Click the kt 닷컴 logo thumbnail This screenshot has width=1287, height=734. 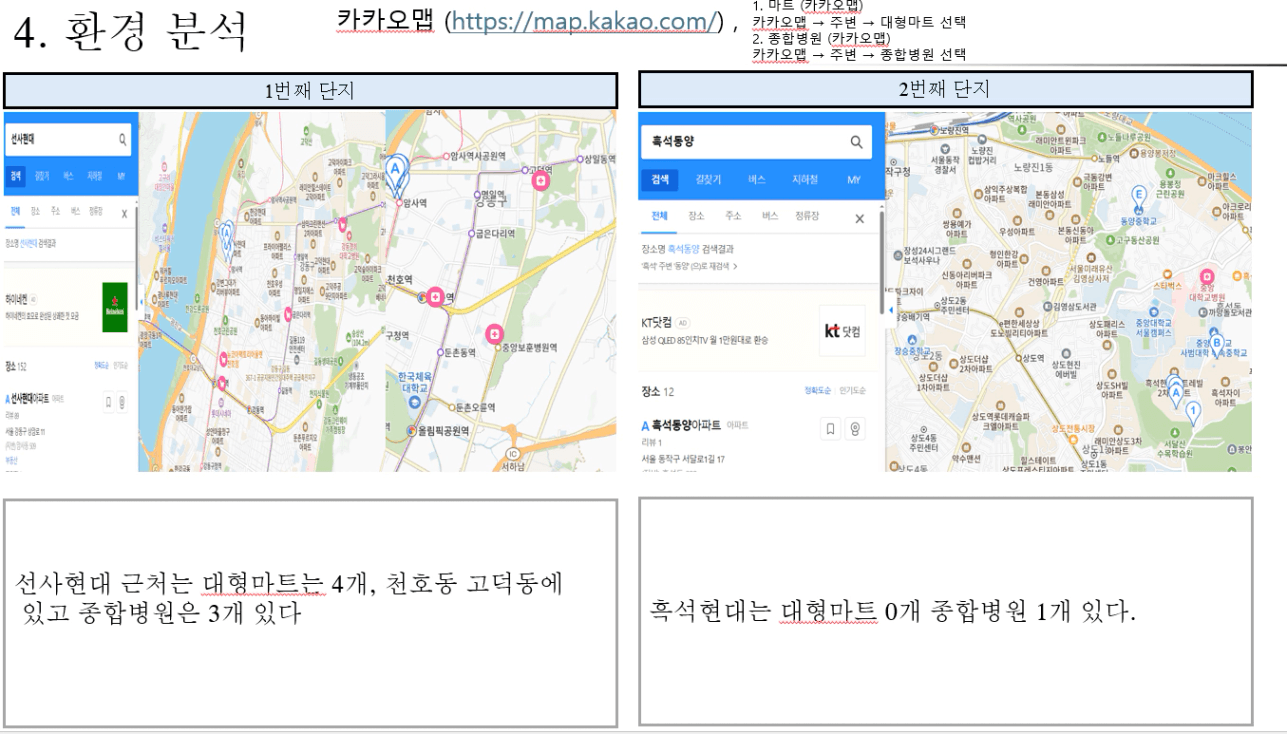[841, 332]
